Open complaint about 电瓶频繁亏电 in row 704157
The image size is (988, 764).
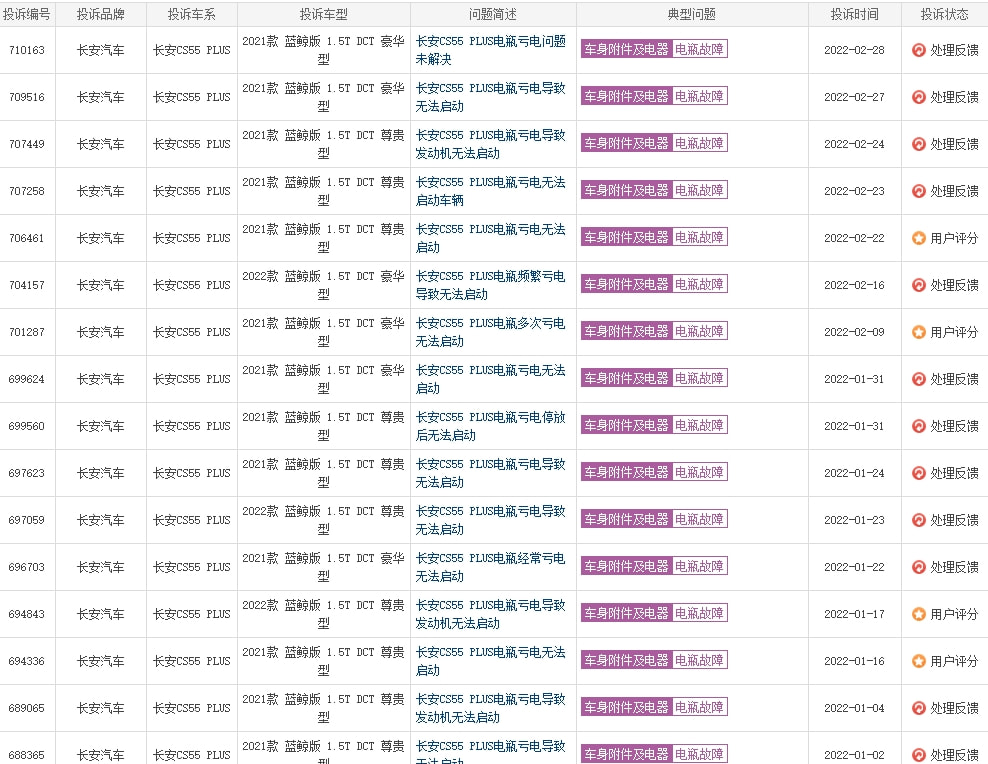pyautogui.click(x=490, y=285)
